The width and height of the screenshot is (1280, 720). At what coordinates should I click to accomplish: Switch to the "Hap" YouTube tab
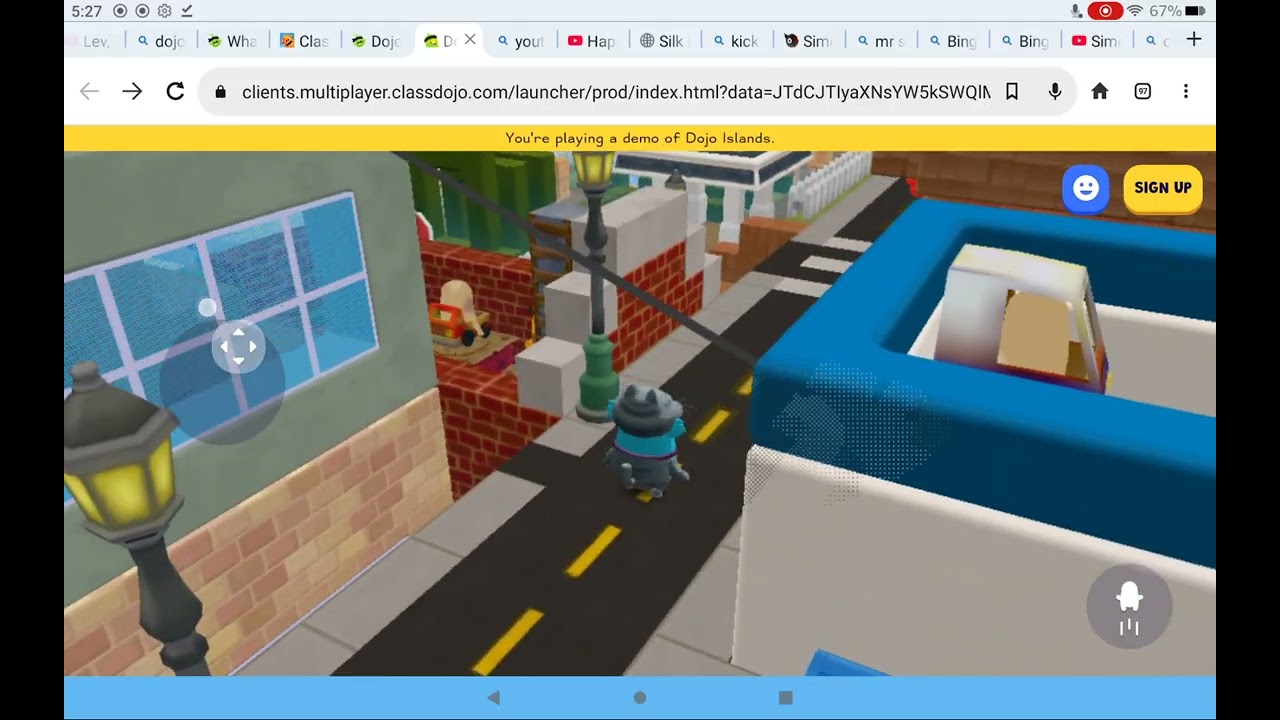pos(592,41)
